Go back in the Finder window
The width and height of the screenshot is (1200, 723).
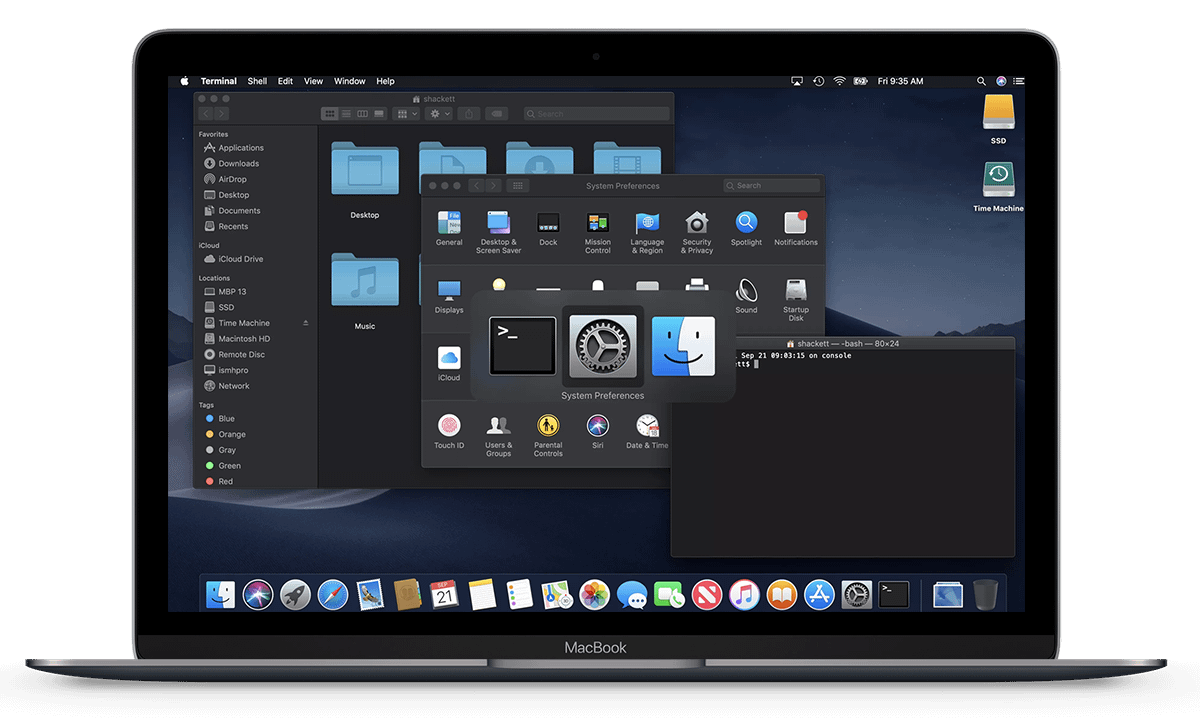[x=207, y=114]
